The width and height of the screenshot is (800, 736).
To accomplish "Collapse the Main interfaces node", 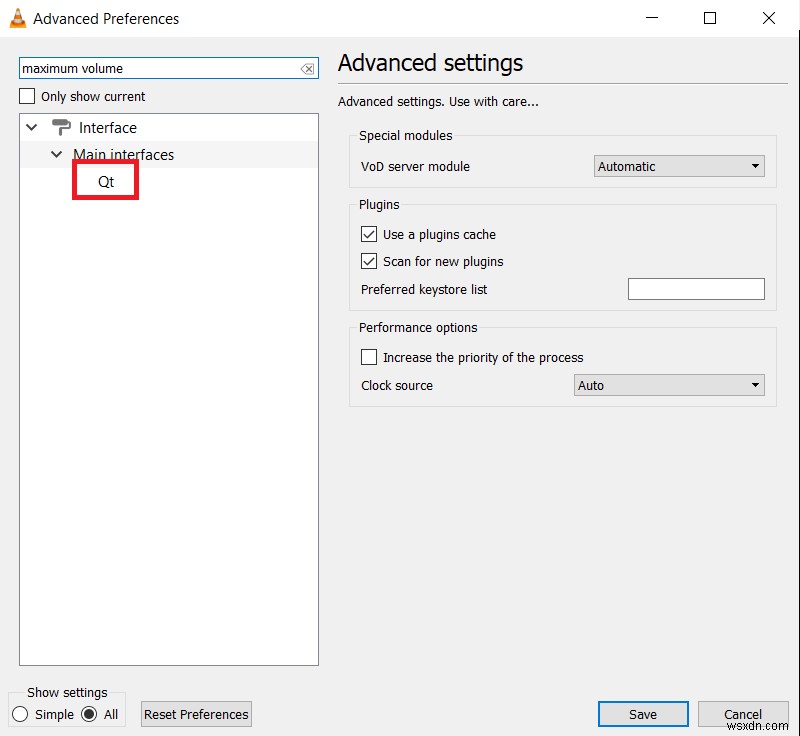I will (x=57, y=154).
